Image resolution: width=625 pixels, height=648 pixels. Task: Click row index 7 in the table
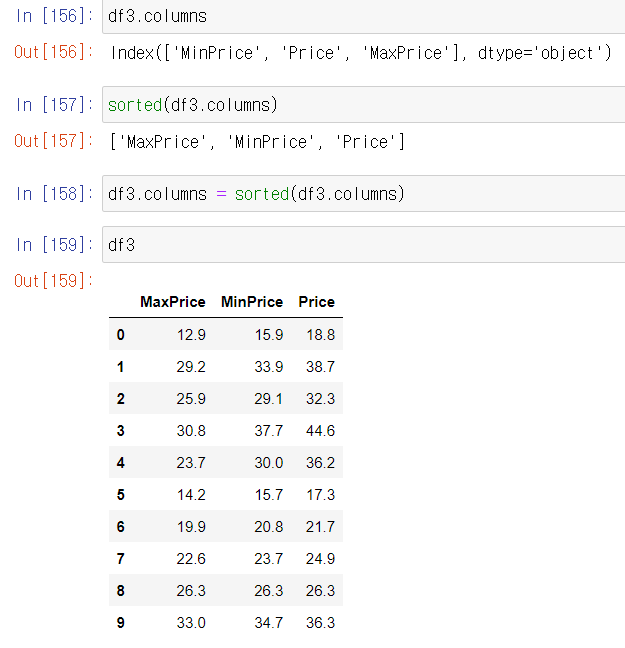(x=120, y=559)
